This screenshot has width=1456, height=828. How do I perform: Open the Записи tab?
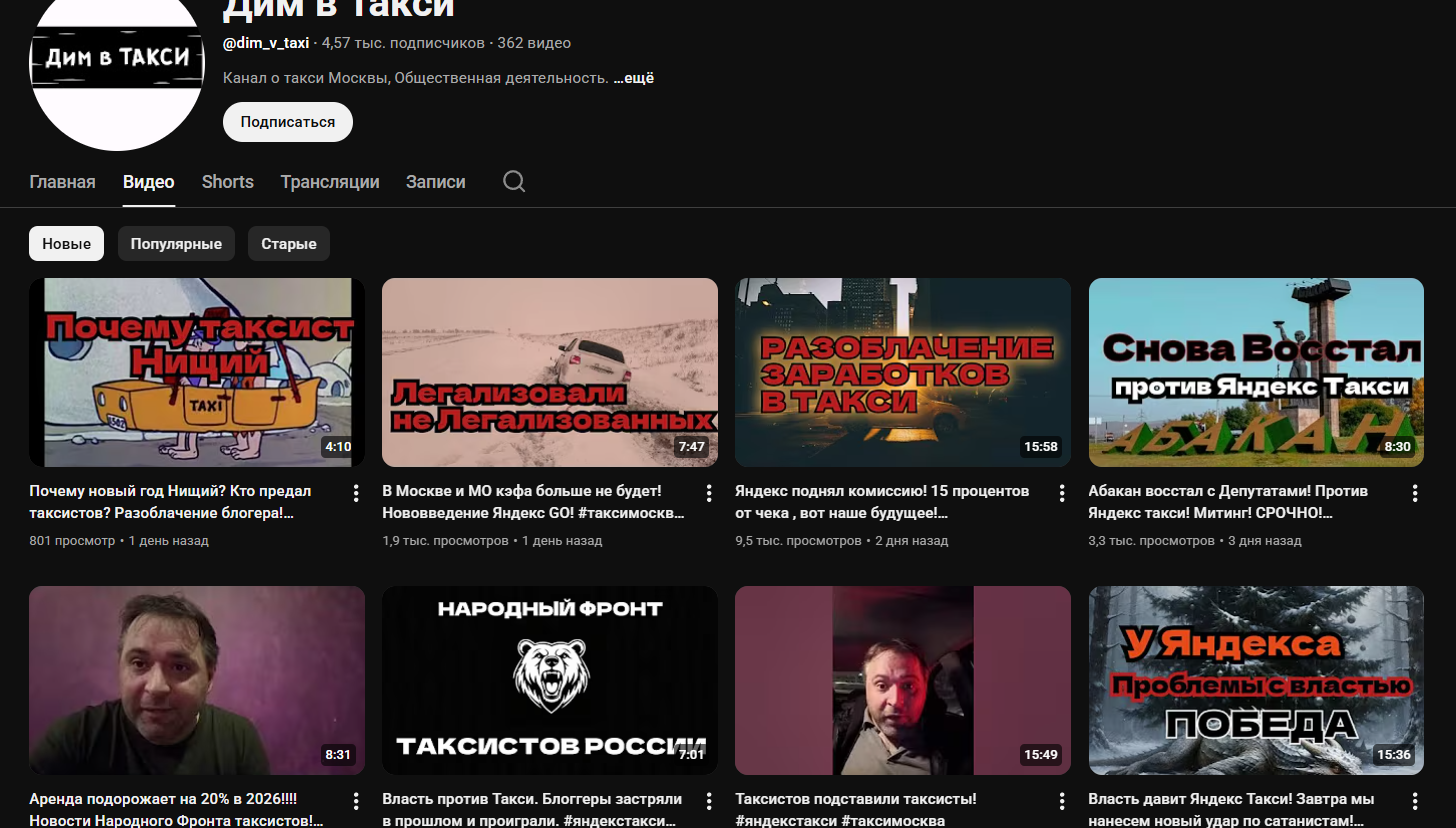[x=436, y=182]
